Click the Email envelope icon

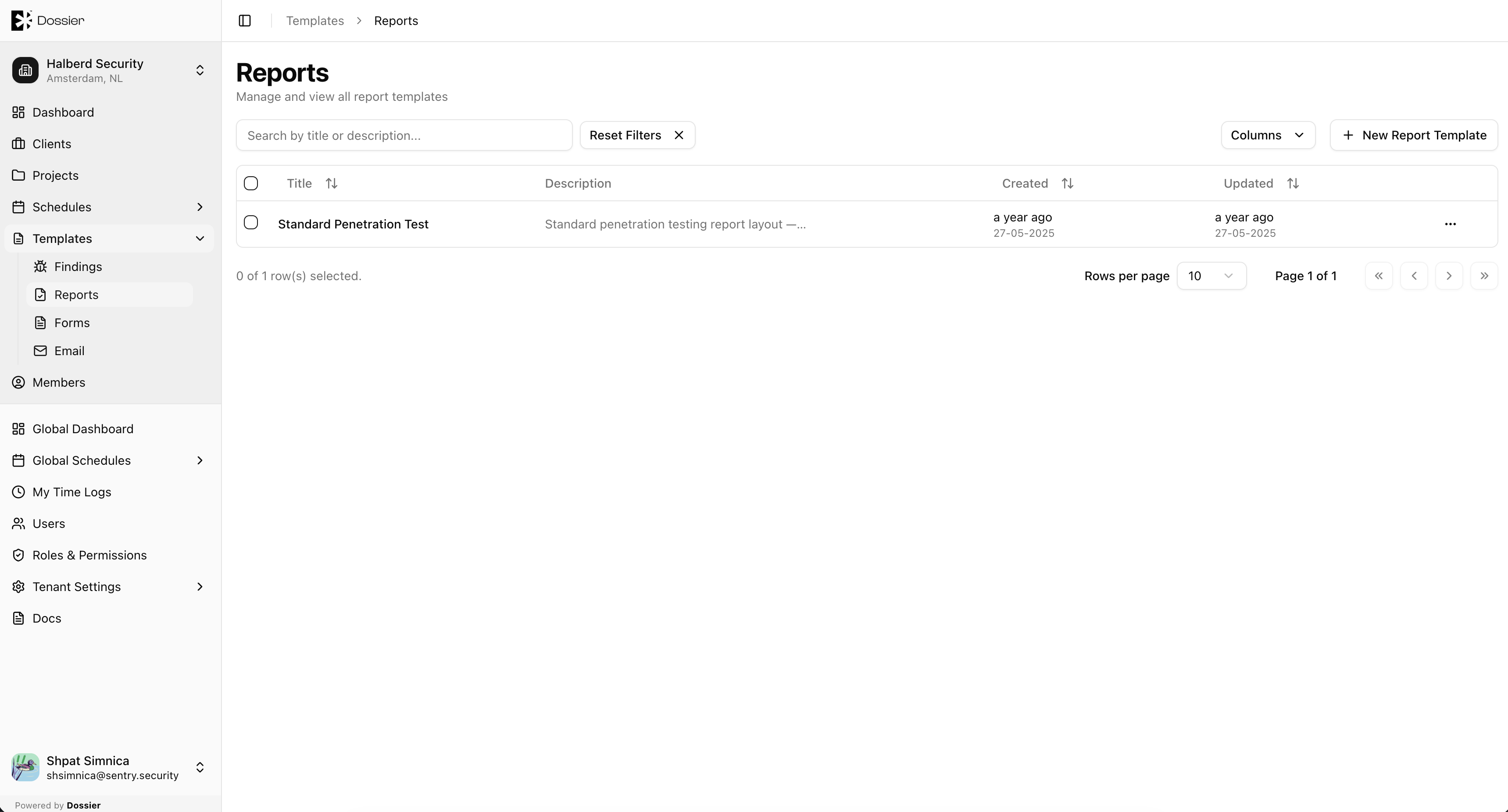(x=40, y=351)
